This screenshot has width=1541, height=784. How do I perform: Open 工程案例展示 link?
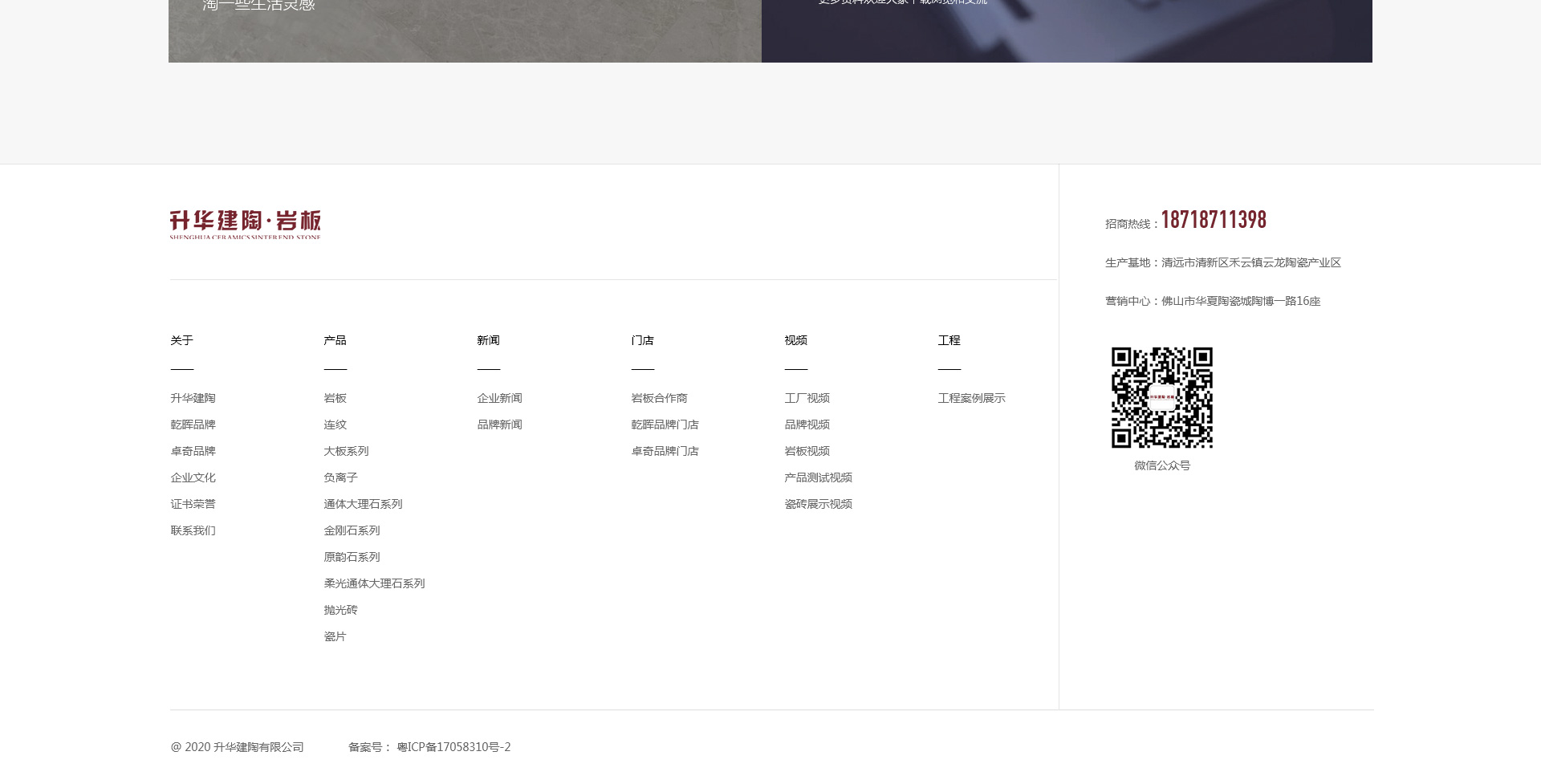(971, 398)
